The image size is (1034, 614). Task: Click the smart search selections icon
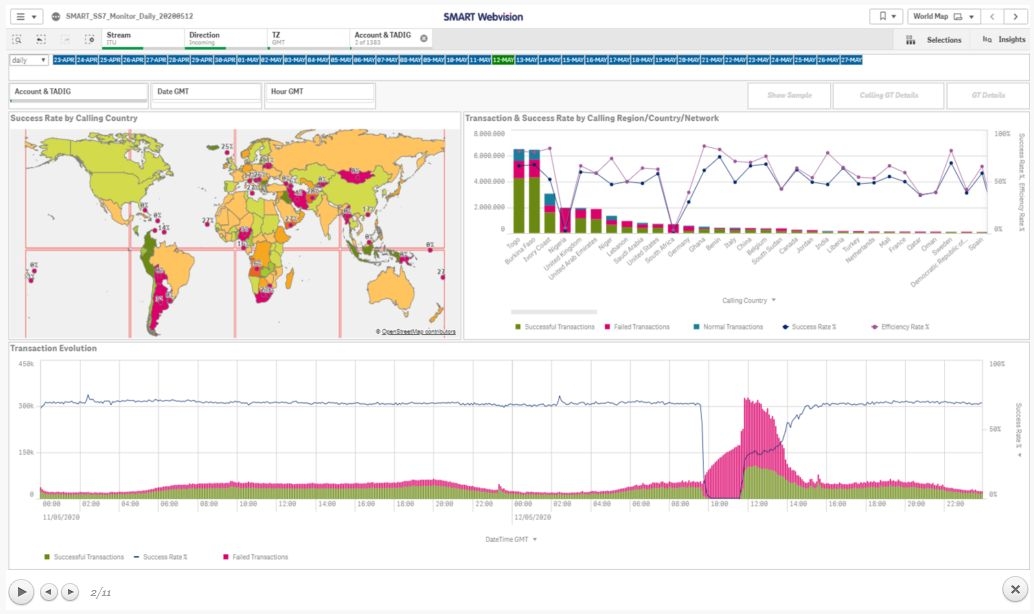[x=17, y=40]
